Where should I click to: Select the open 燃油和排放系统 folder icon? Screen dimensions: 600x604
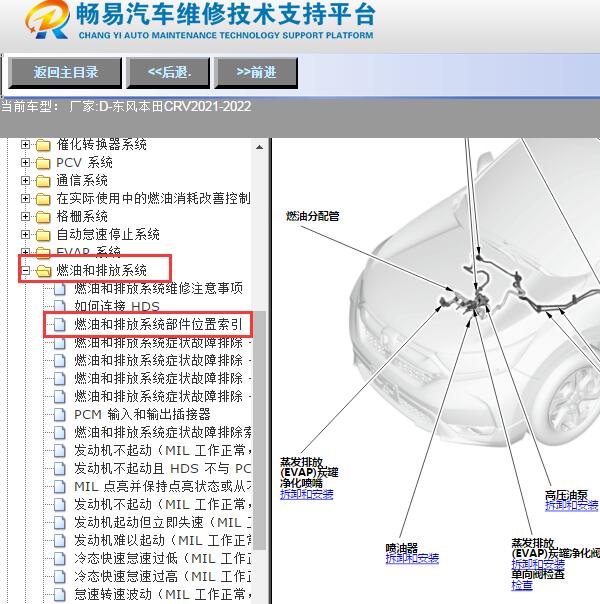tap(44, 271)
